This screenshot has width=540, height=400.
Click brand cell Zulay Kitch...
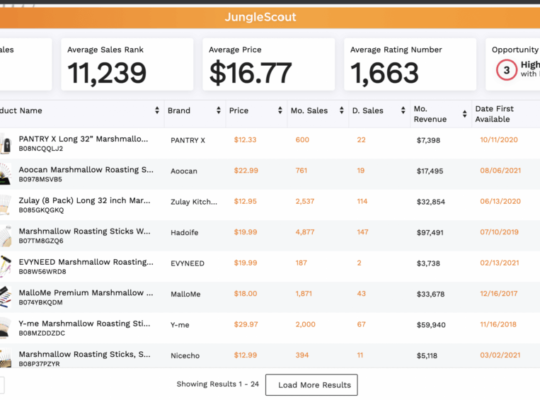tap(194, 202)
